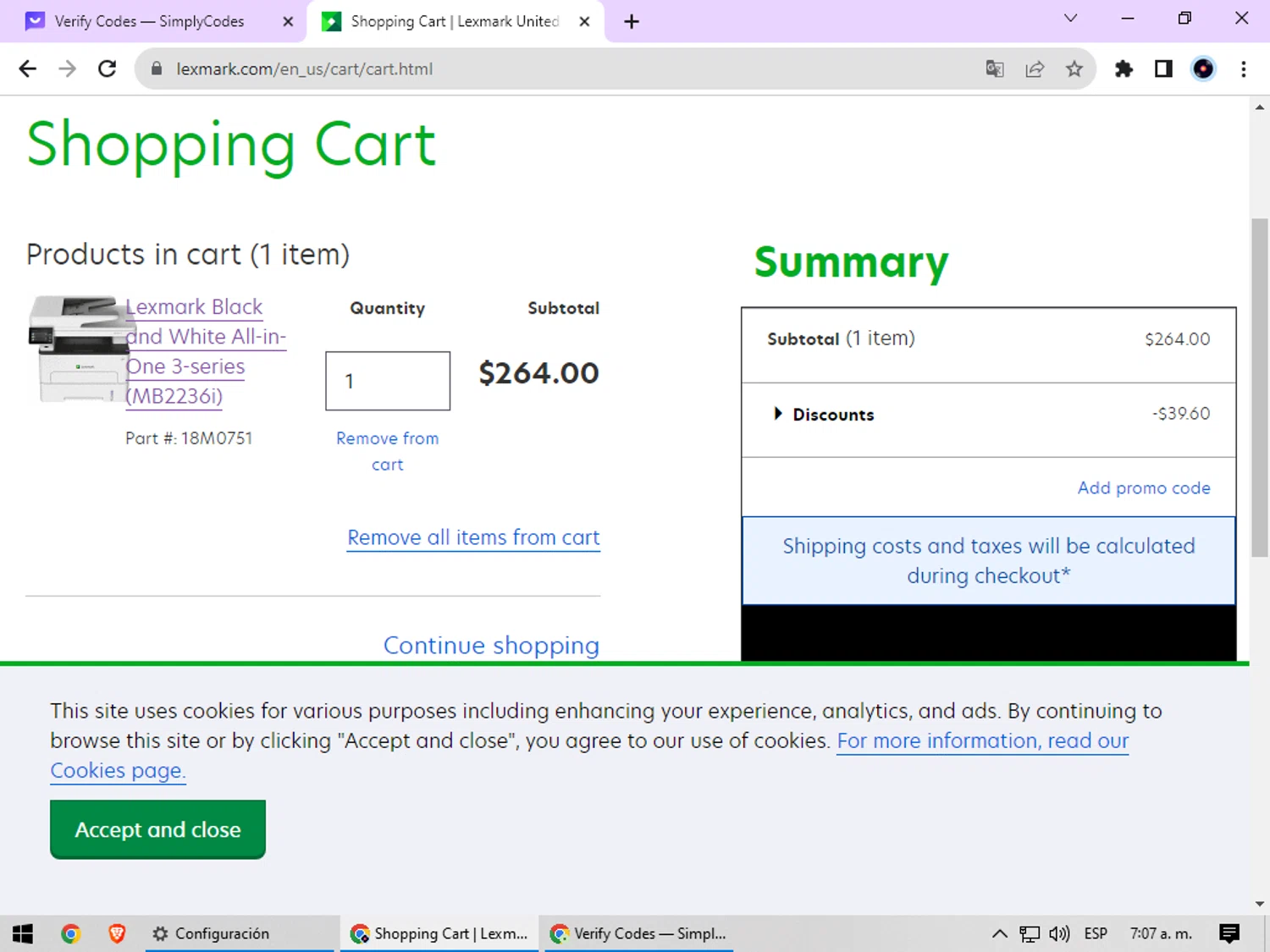1270x952 pixels.
Task: Click the Accept and close button
Action: pos(157,829)
